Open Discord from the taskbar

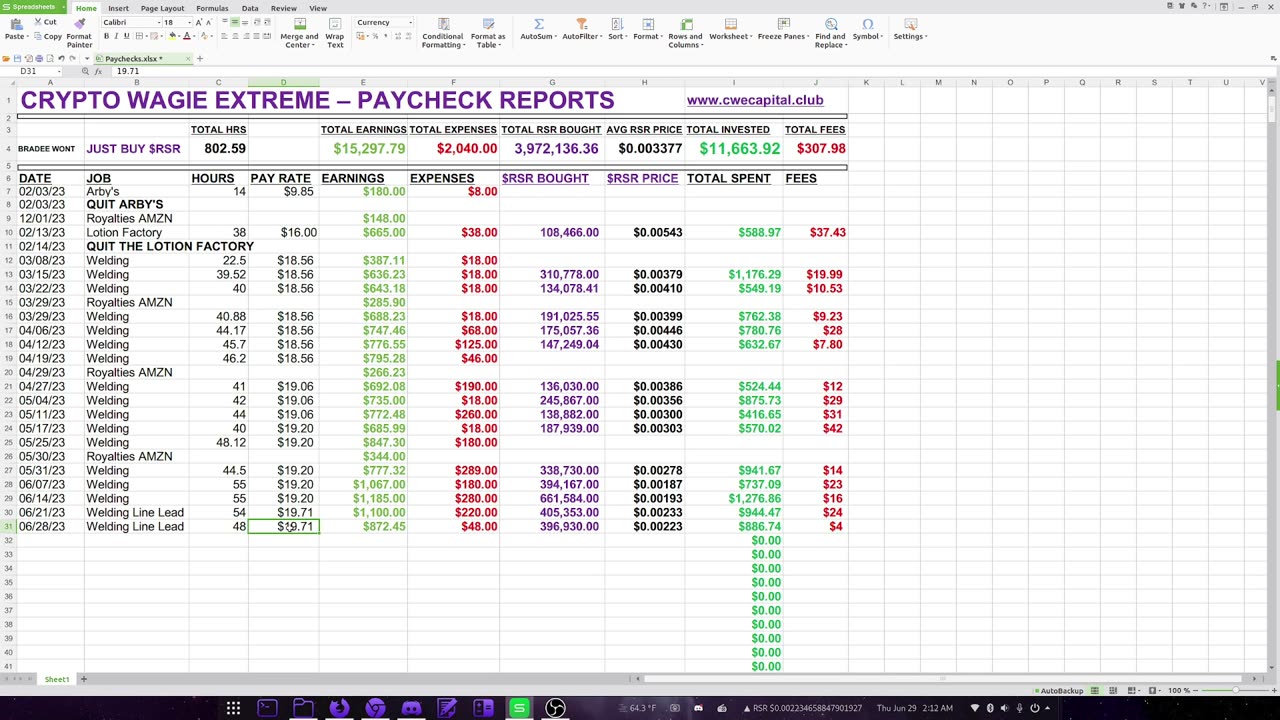pyautogui.click(x=411, y=709)
